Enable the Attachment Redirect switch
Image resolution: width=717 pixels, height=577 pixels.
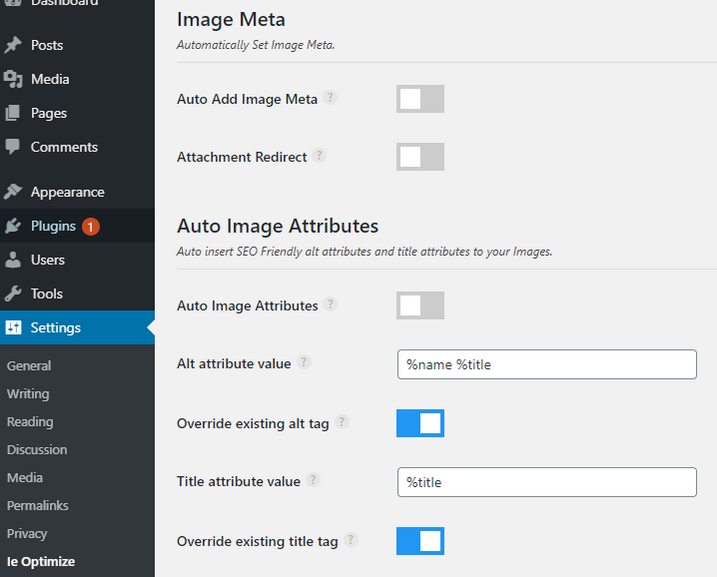point(420,157)
